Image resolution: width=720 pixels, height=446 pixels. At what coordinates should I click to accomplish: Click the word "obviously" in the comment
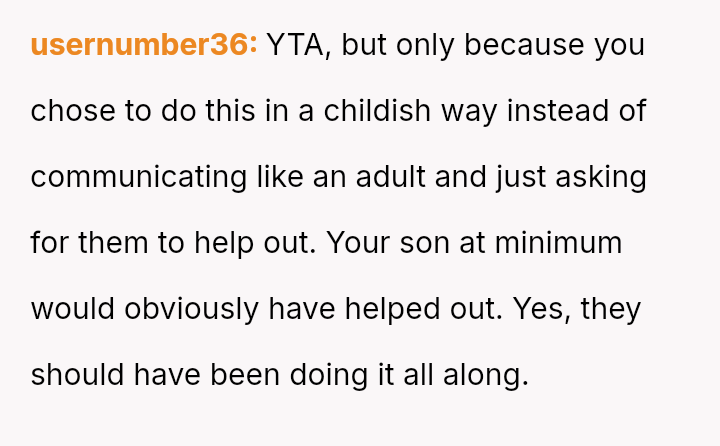(188, 309)
